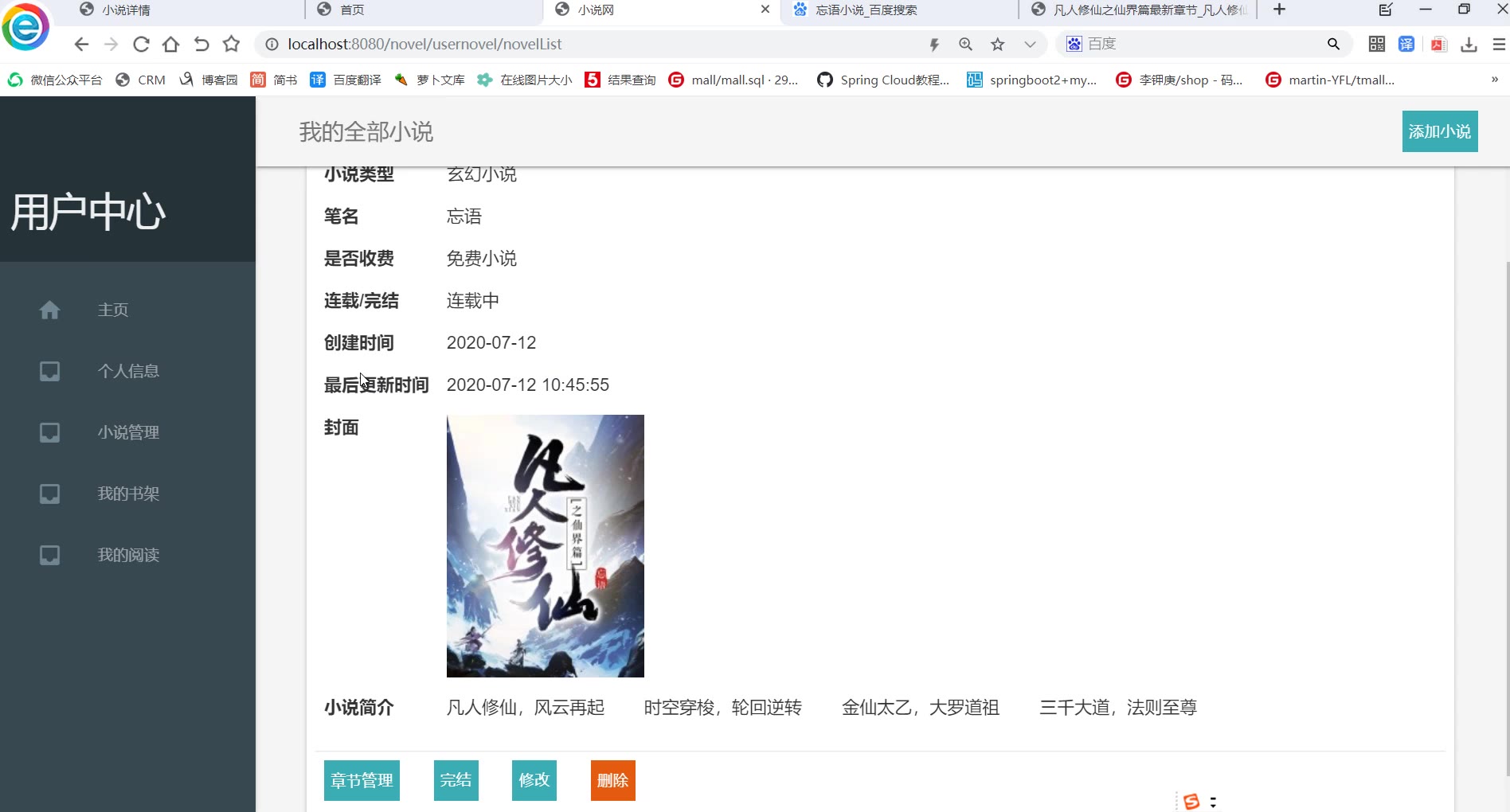Click the 用户中心 heading
The width and height of the screenshot is (1510, 812).
point(88,213)
